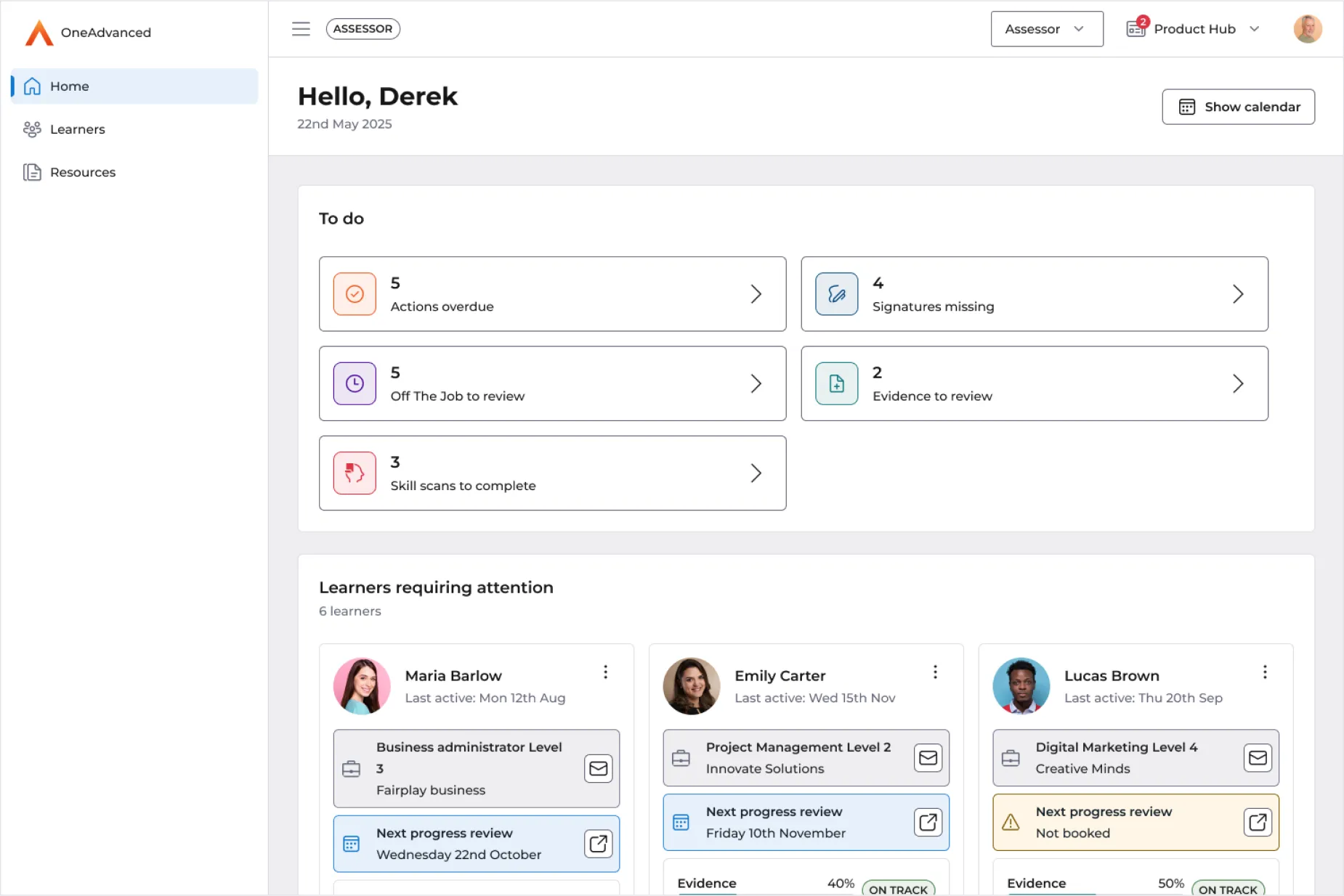Image resolution: width=1344 pixels, height=896 pixels.
Task: Open Maria Barlow's progress review external link
Action: click(x=598, y=844)
